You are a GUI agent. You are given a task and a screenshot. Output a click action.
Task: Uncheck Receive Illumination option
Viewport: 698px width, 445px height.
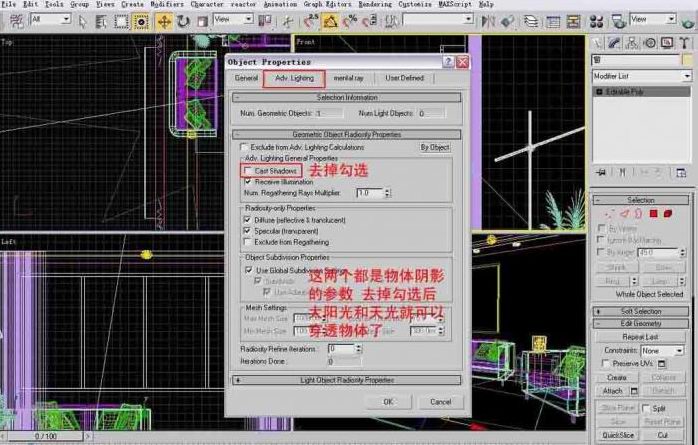tap(248, 182)
